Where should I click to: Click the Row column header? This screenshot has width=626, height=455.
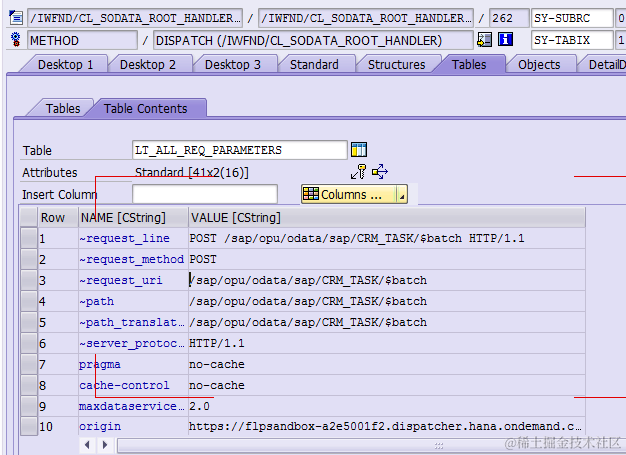(x=58, y=217)
